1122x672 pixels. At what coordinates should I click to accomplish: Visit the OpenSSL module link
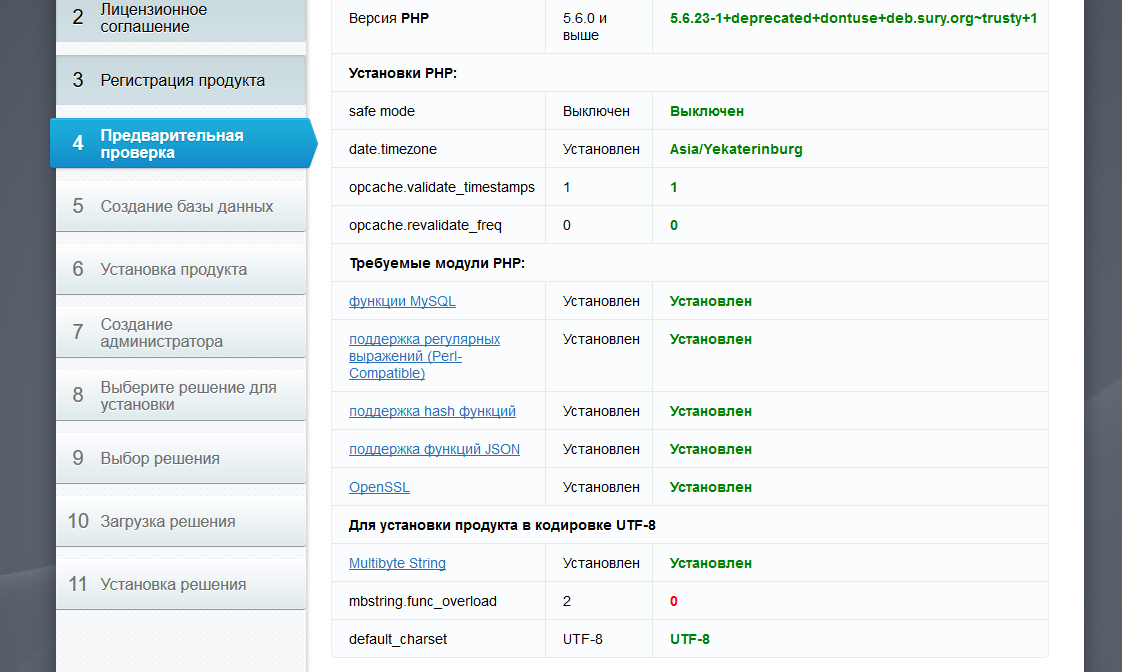coord(379,487)
